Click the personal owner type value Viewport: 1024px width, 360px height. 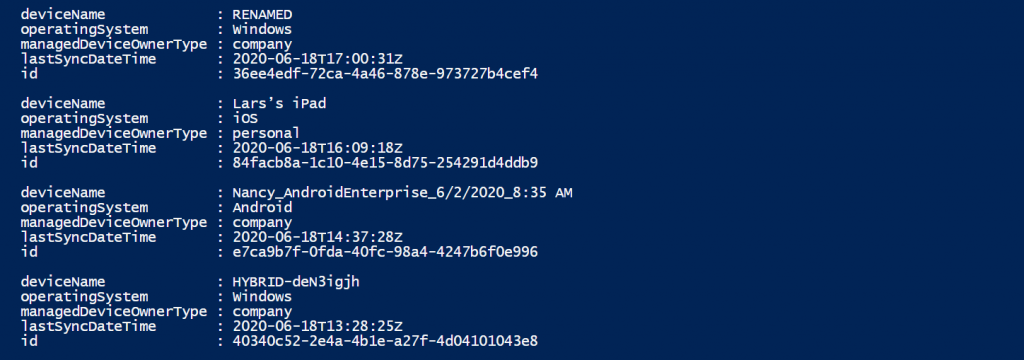[x=266, y=133]
